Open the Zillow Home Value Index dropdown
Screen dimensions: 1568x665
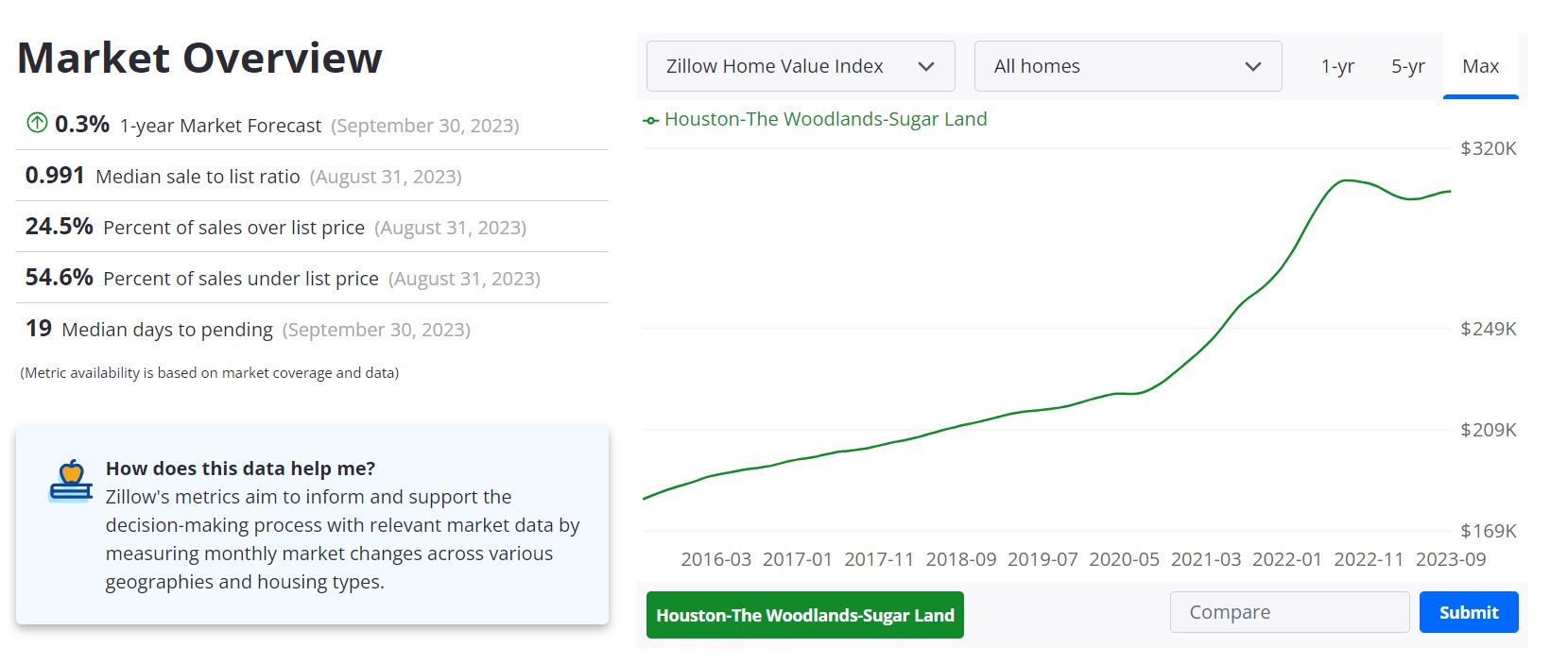(x=799, y=66)
